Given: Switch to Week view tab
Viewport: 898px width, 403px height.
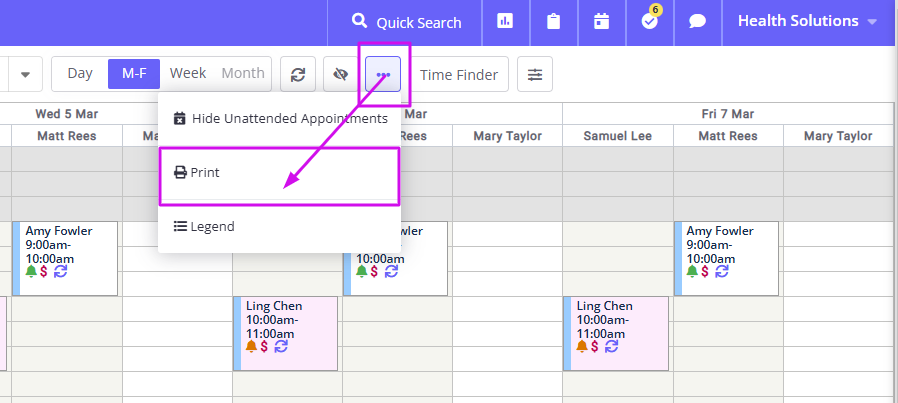Looking at the screenshot, I should click(x=188, y=74).
